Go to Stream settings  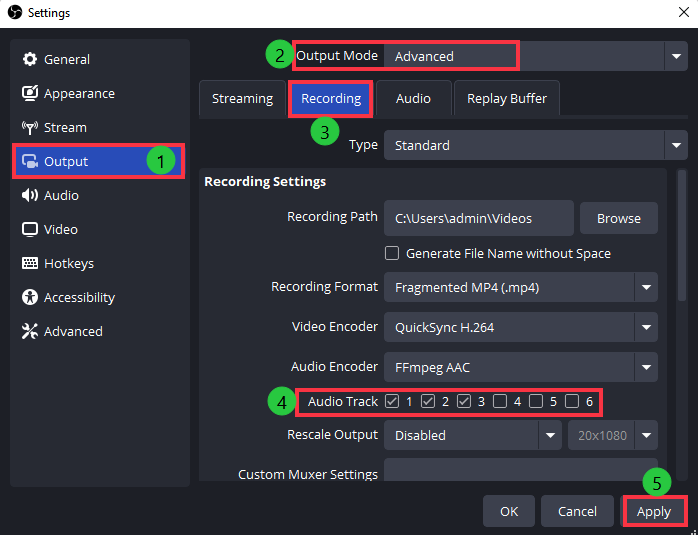point(99,128)
